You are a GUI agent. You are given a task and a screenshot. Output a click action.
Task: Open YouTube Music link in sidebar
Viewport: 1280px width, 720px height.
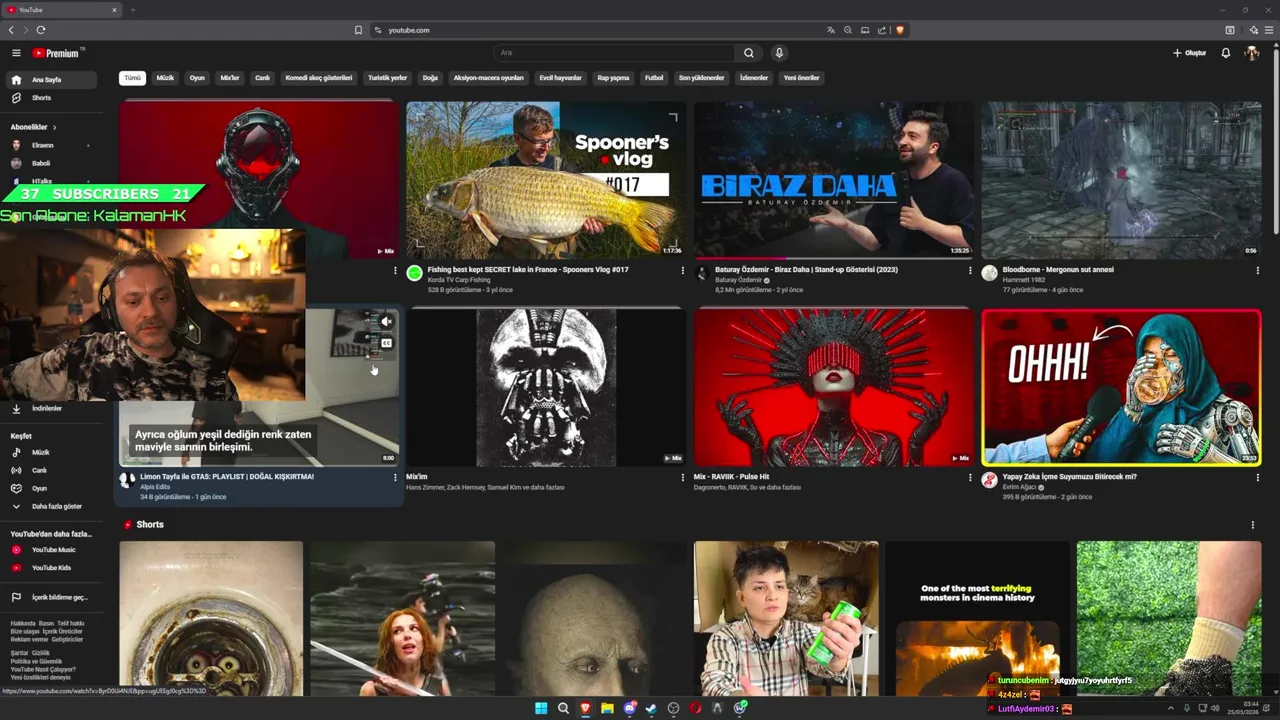pos(50,550)
